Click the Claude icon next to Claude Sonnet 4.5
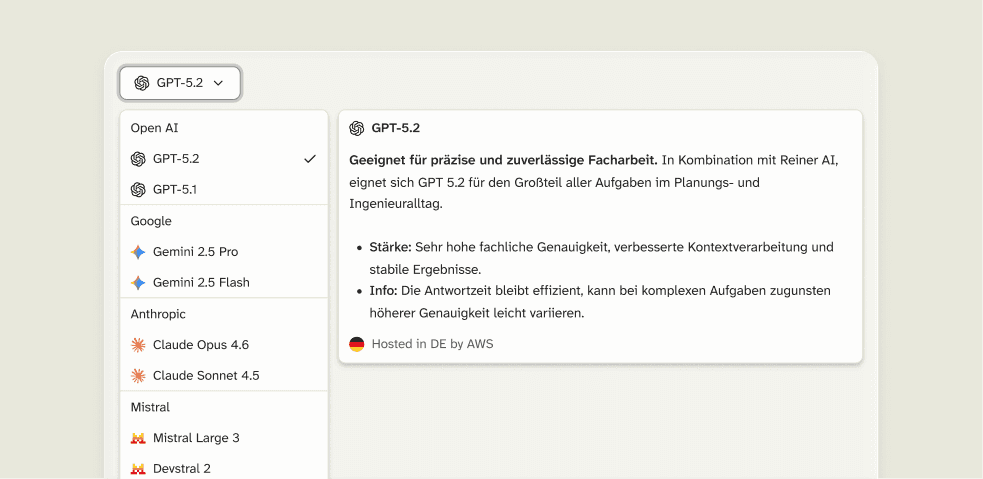The width and height of the screenshot is (983, 479). [138, 376]
